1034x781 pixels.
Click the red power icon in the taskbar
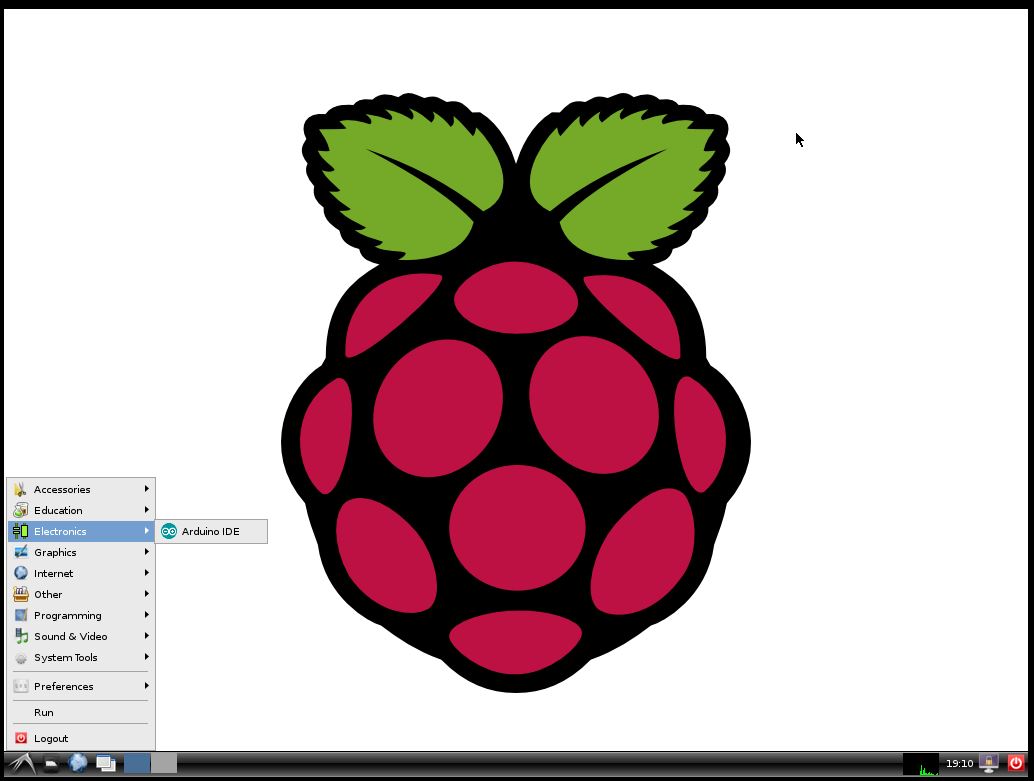point(1016,763)
